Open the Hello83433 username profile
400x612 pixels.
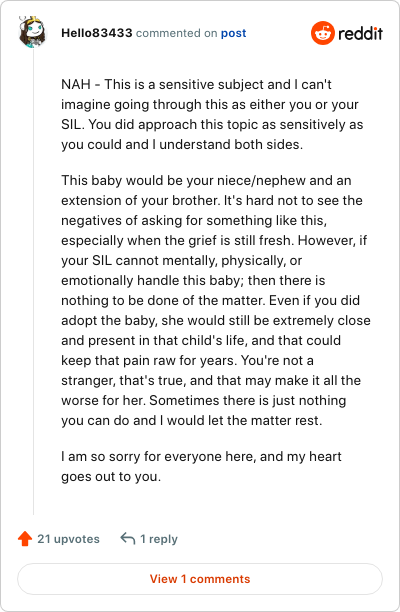tap(96, 33)
